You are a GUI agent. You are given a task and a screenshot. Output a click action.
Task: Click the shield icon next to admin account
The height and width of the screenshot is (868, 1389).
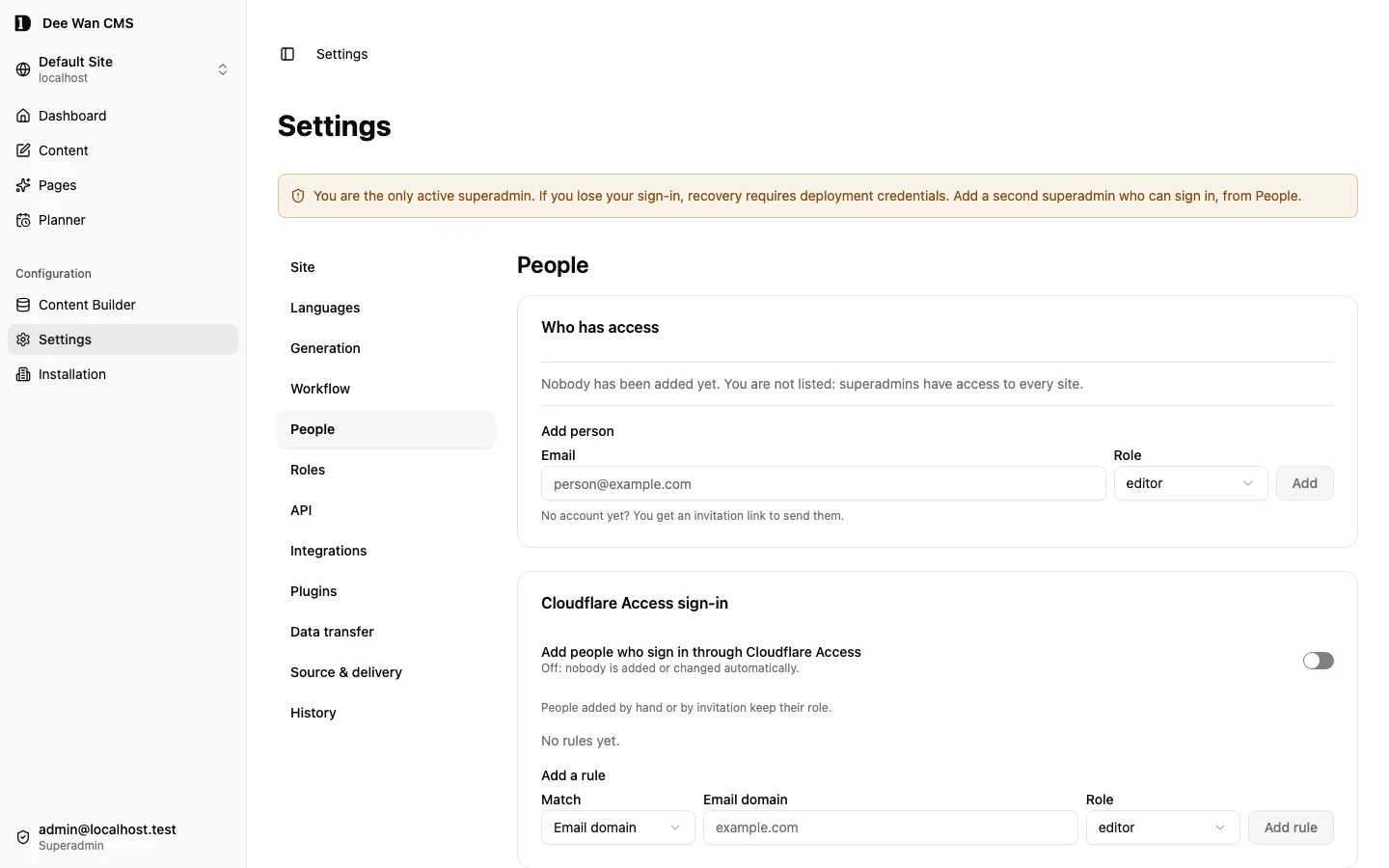pyautogui.click(x=23, y=837)
